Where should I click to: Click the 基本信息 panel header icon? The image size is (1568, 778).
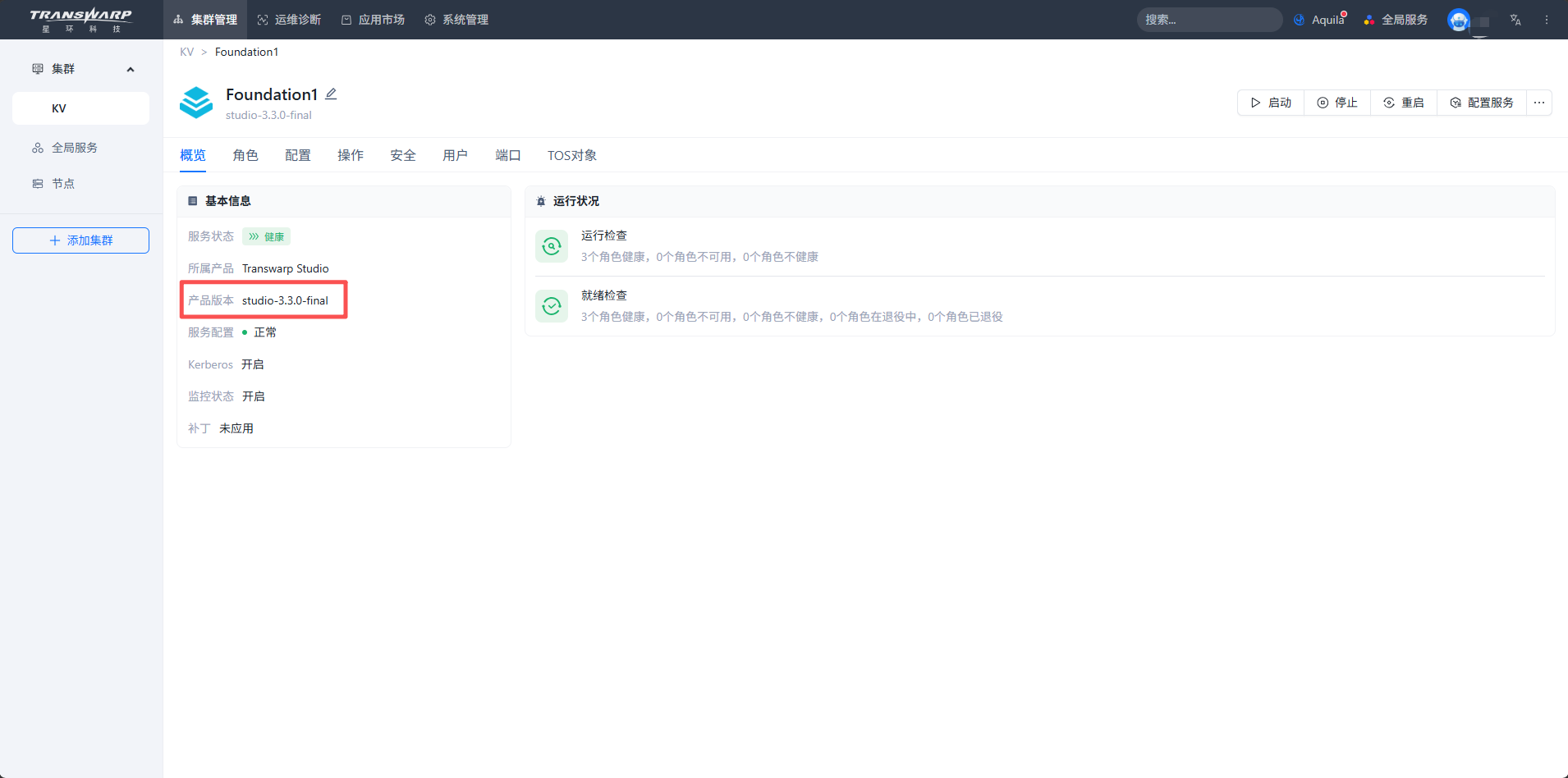coord(193,201)
